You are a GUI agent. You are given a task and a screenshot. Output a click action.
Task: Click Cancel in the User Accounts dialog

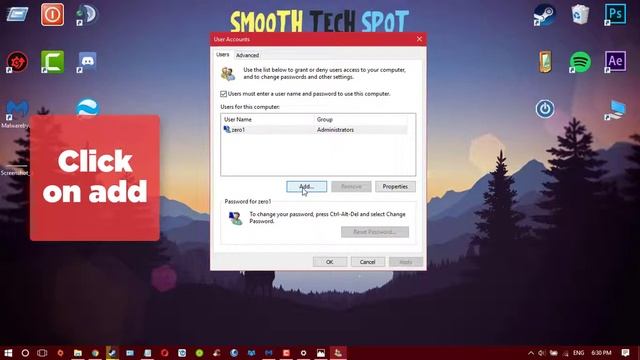point(367,262)
